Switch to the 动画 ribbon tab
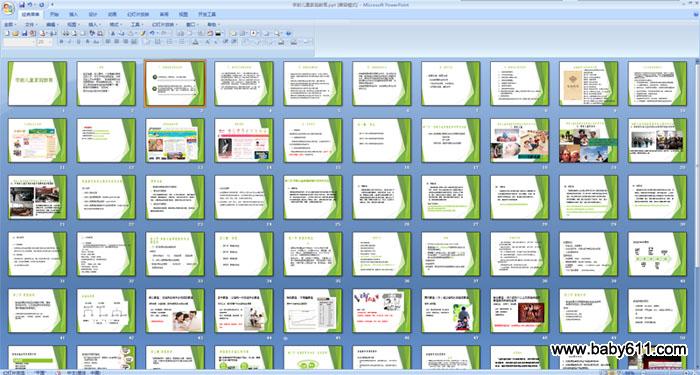 pyautogui.click(x=112, y=14)
